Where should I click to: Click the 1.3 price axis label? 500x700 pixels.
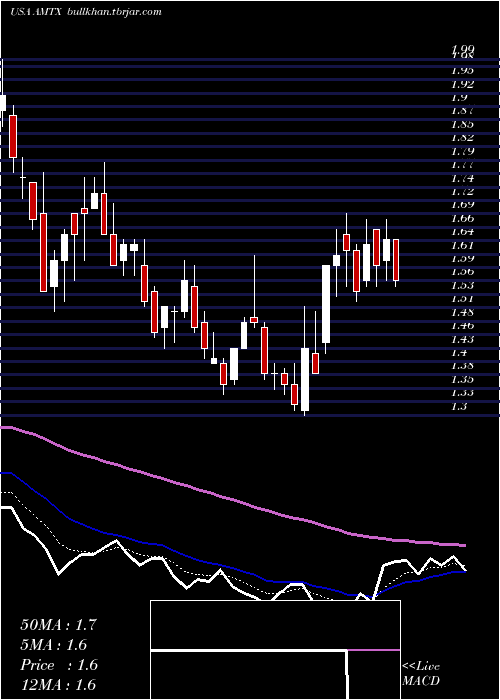click(x=459, y=406)
